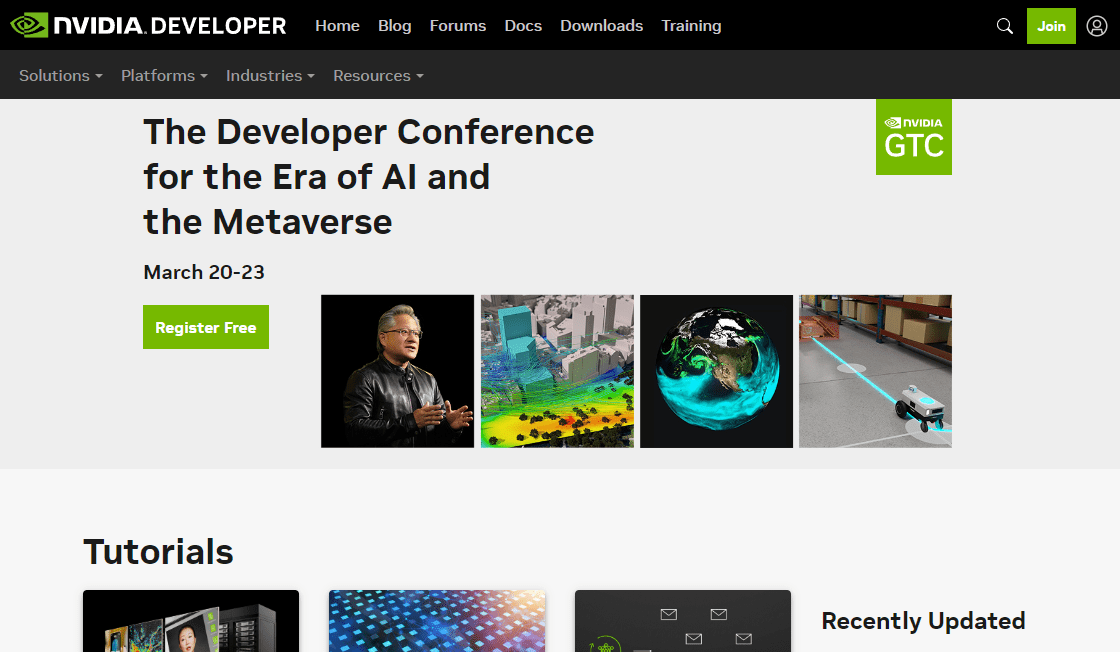Open the Training menu item

[691, 26]
